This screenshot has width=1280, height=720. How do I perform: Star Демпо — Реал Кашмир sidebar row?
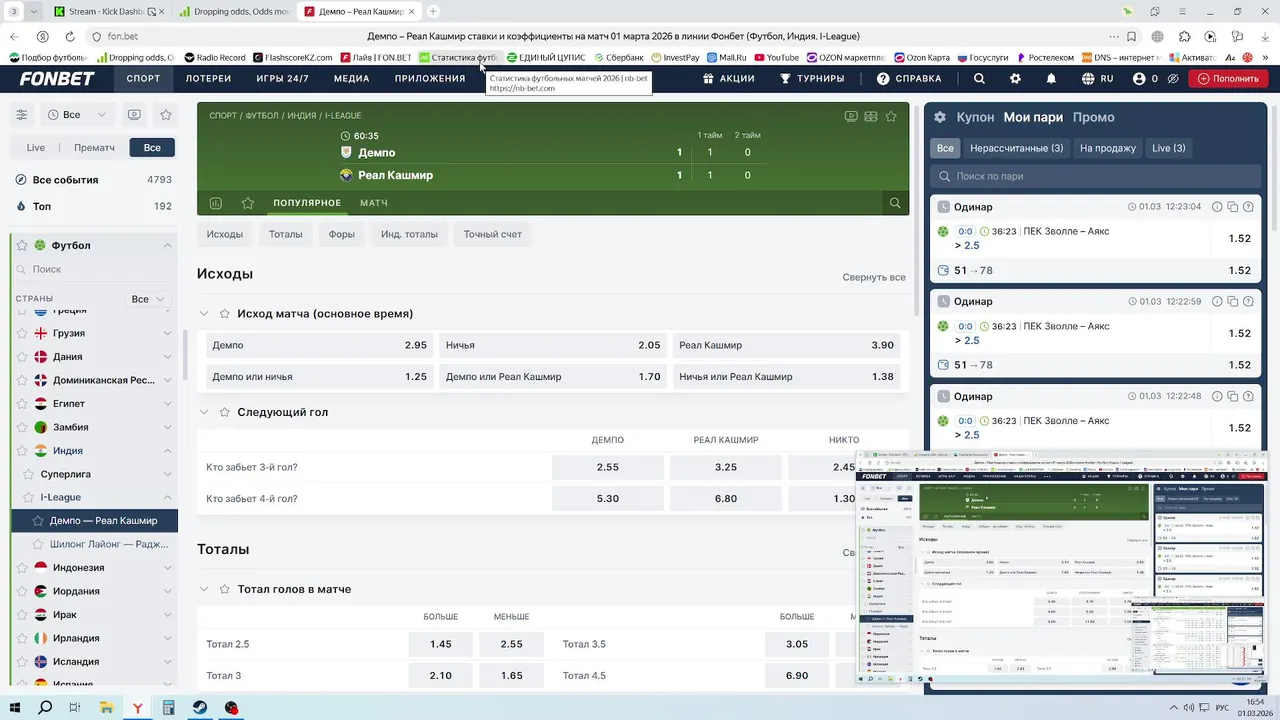tap(38, 521)
